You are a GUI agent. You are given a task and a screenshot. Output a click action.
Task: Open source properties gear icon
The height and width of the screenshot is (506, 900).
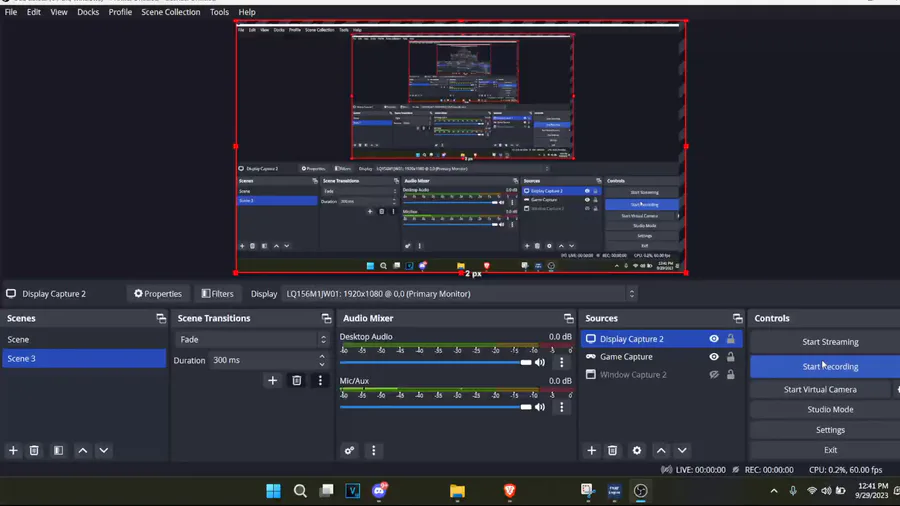point(637,450)
